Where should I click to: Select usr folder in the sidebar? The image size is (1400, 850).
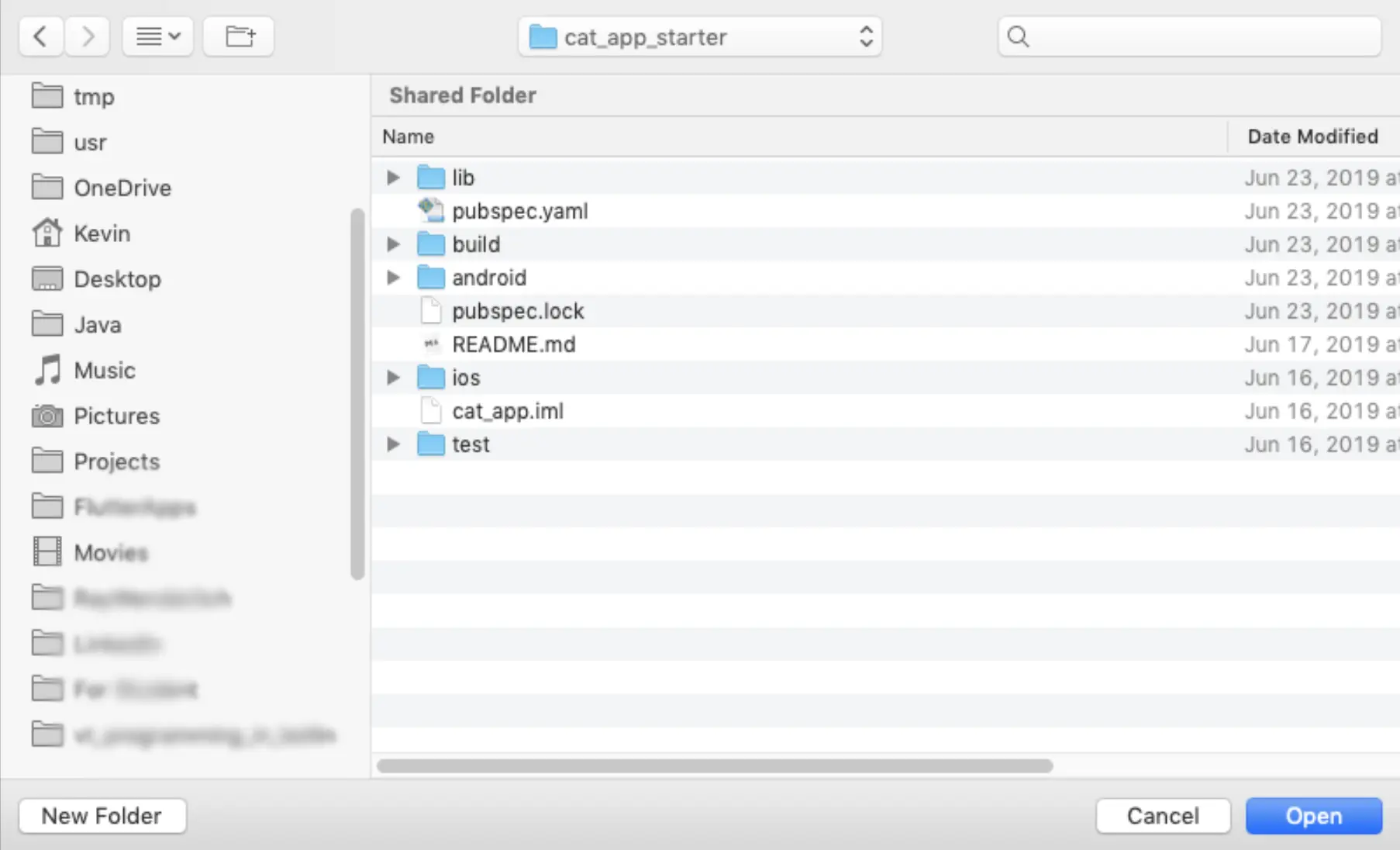pos(70,143)
